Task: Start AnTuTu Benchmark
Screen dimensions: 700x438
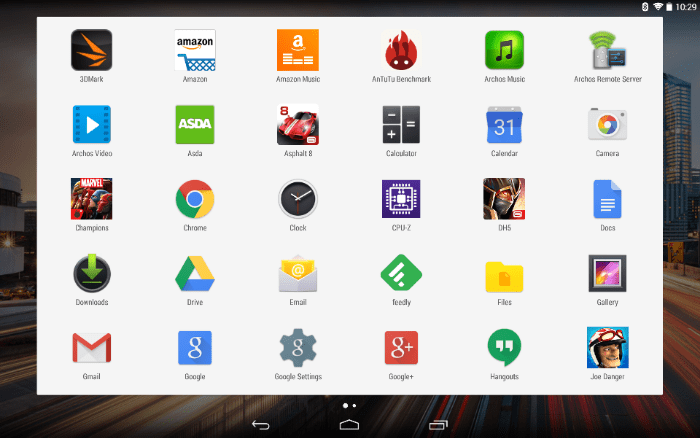Action: (x=401, y=50)
